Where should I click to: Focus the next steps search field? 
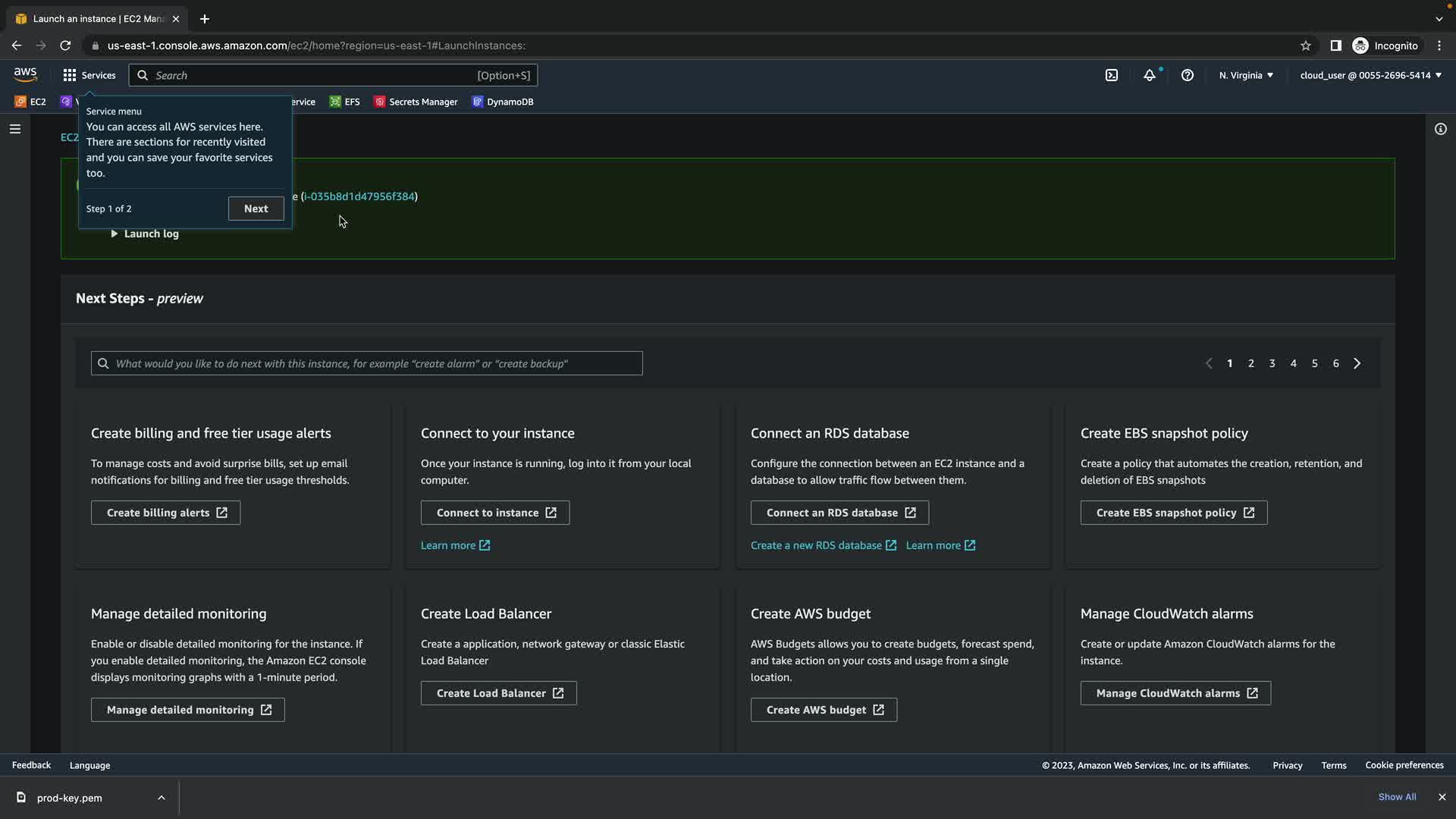(367, 363)
